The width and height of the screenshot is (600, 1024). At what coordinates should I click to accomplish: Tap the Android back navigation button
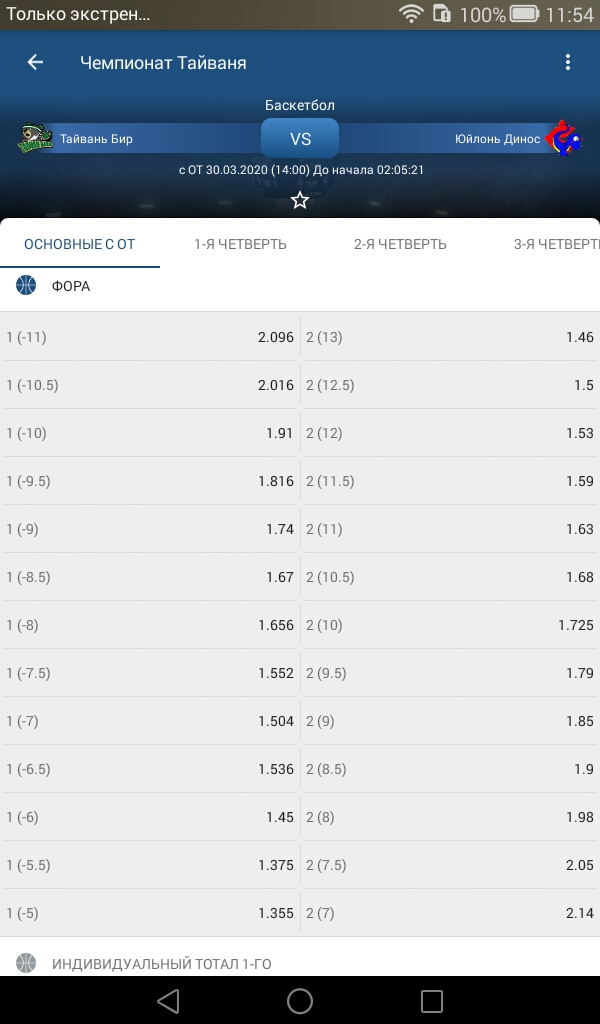(x=168, y=1000)
